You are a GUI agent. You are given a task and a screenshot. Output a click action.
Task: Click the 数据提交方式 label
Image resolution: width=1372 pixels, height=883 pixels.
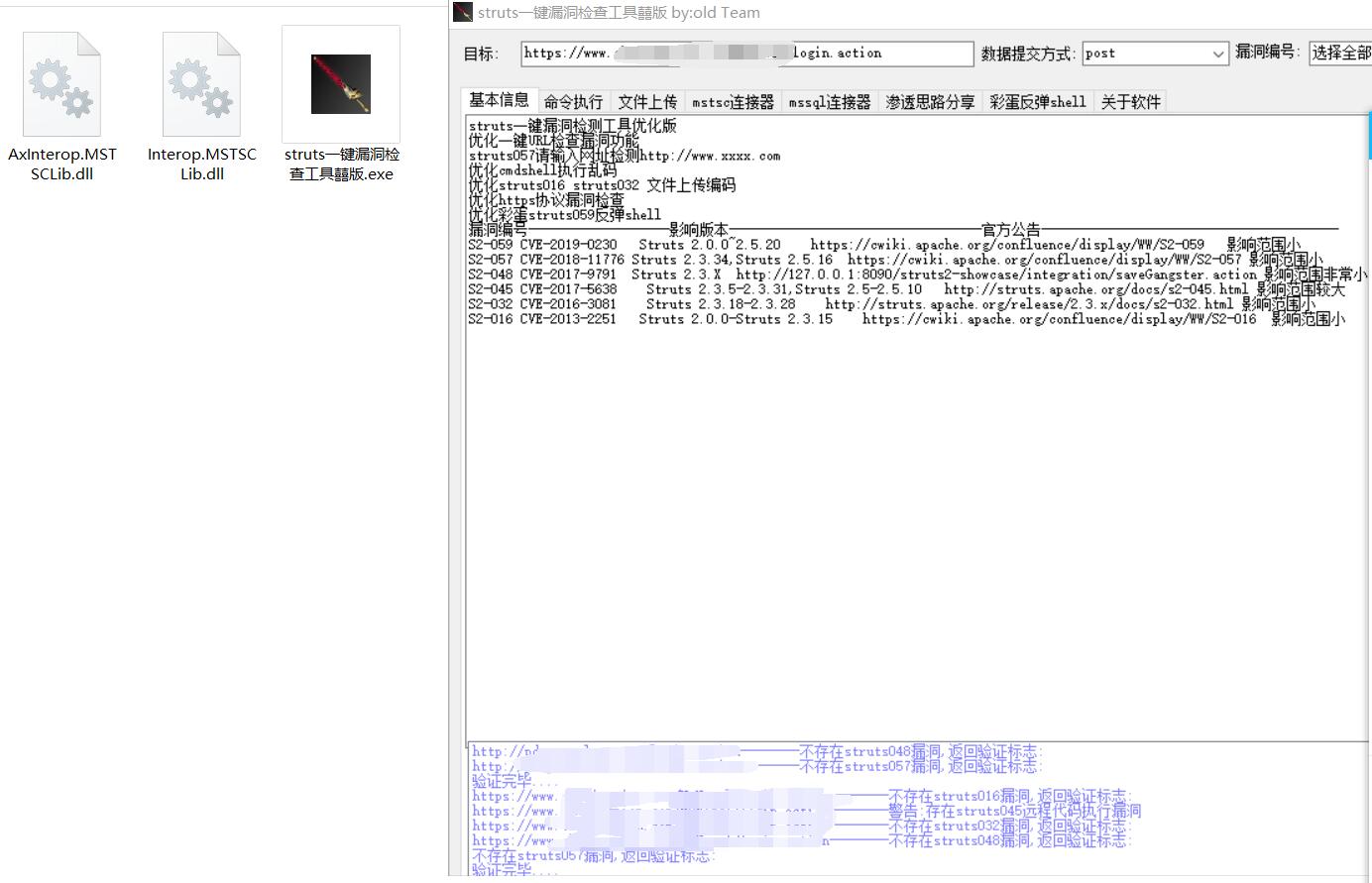tap(1028, 54)
